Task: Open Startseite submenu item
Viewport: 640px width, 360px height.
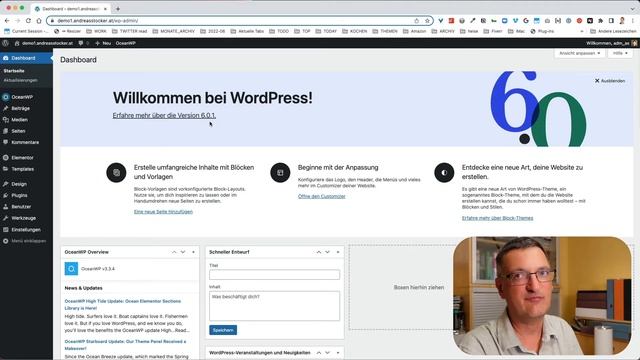Action: pos(14,71)
